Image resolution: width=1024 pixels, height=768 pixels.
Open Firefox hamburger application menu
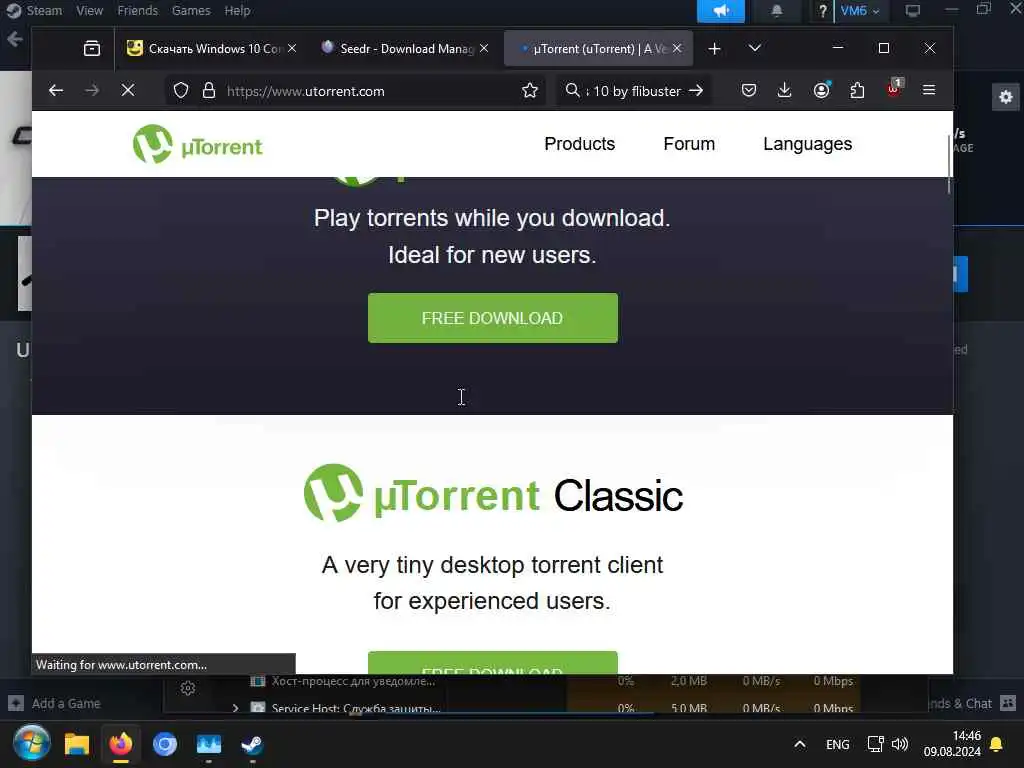(929, 90)
